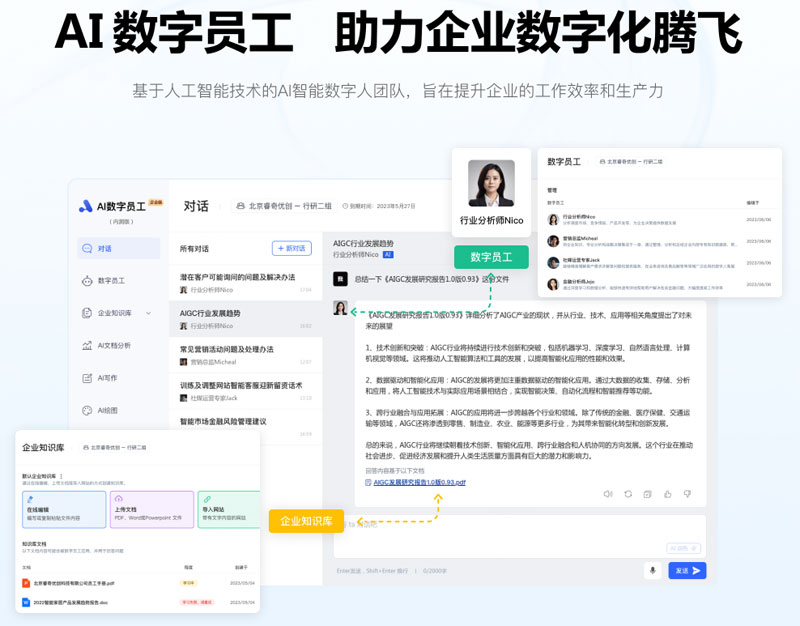The image size is (800, 626).
Task: Give the response a thumbs down
Action: (x=688, y=494)
